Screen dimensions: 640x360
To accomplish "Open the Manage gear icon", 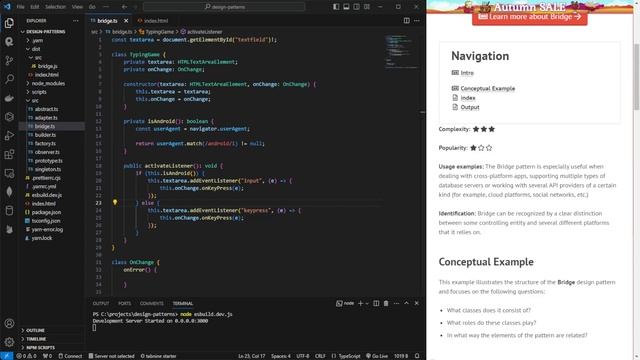I will (x=9, y=342).
